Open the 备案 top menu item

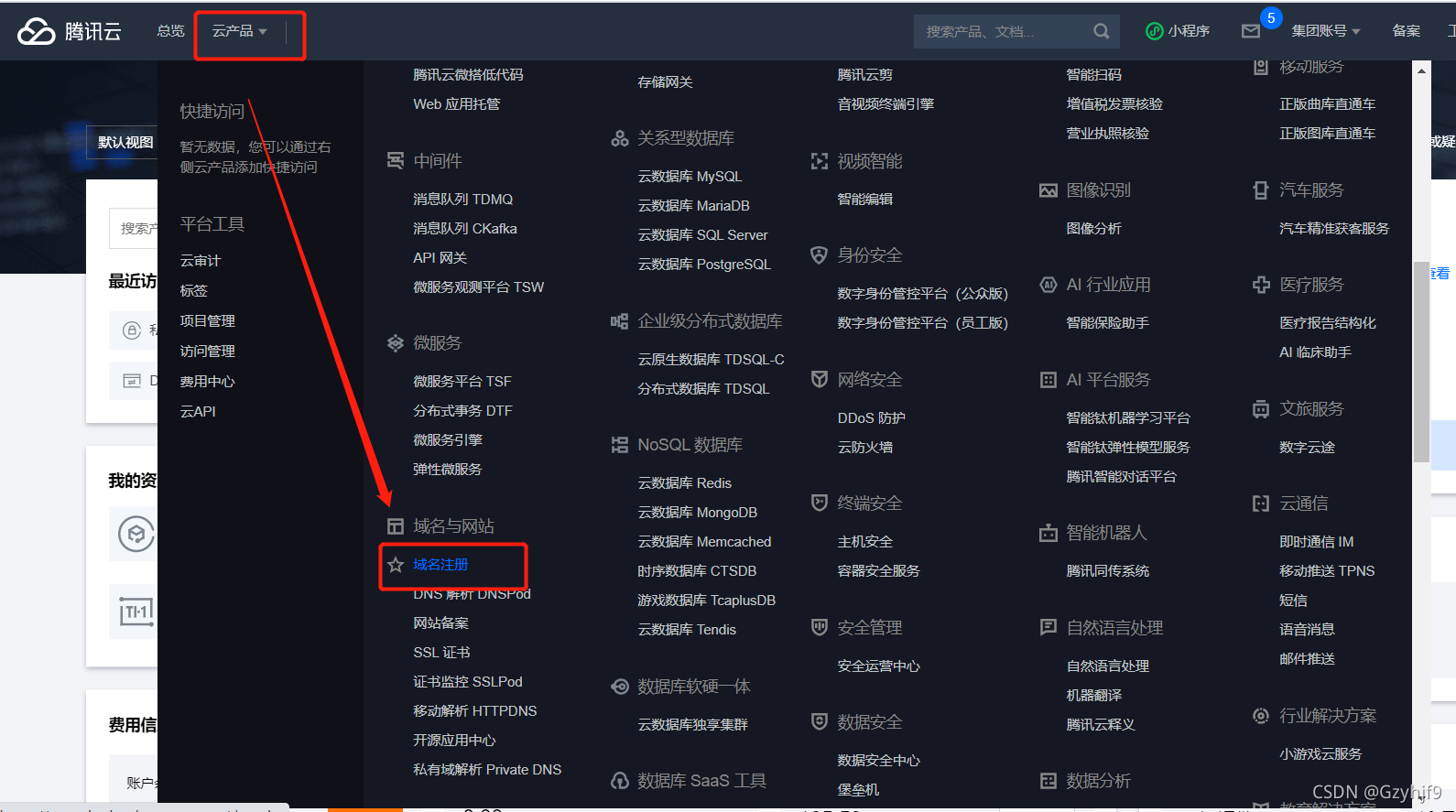[1407, 31]
